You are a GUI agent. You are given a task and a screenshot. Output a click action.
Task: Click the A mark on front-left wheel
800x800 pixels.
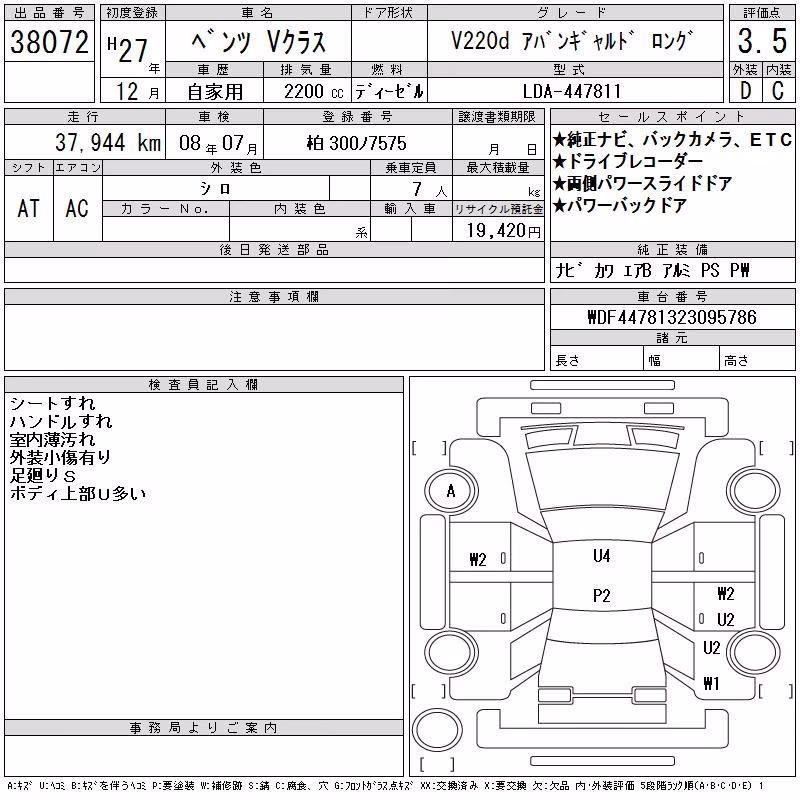pos(451,491)
